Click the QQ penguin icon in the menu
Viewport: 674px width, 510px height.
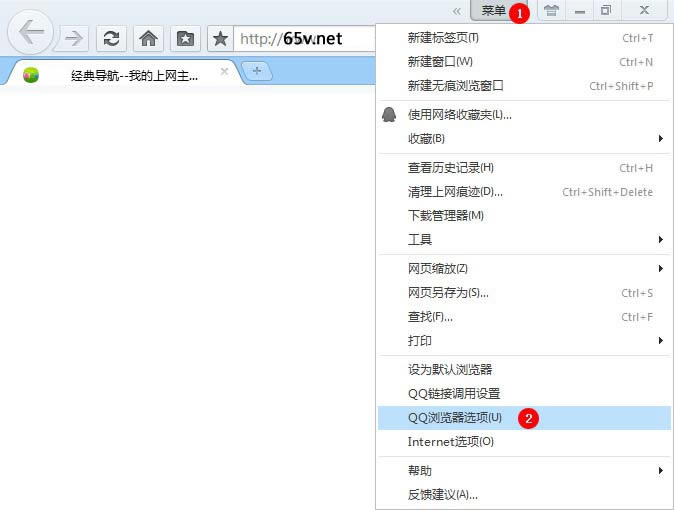coord(389,114)
